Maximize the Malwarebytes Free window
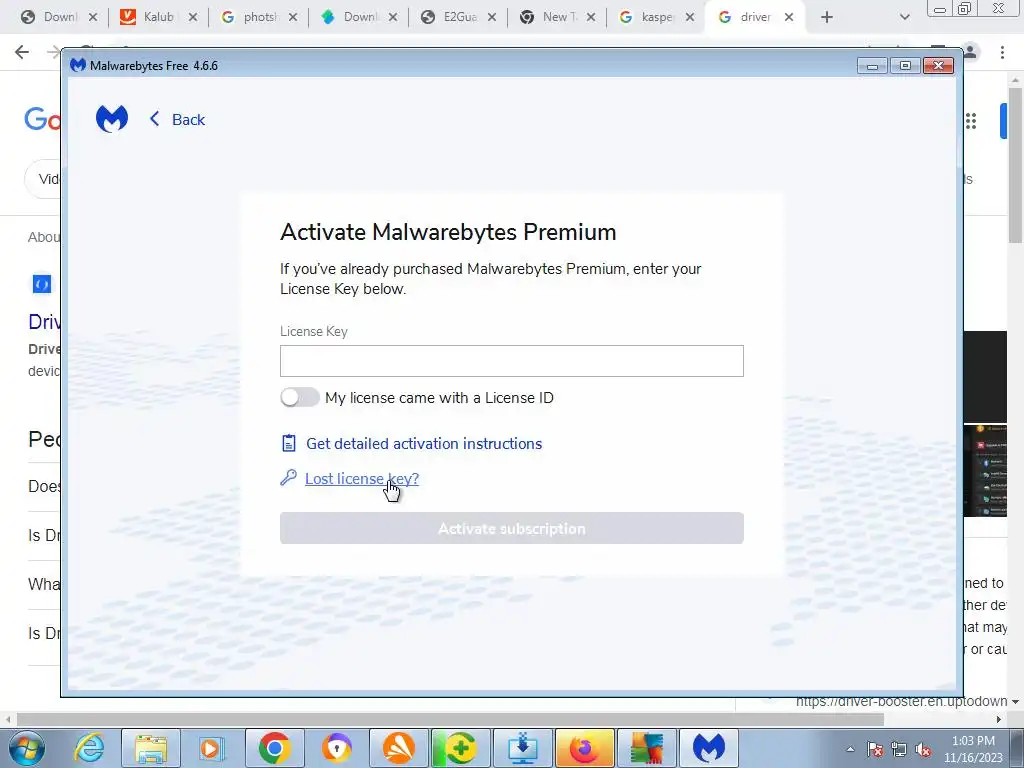Image resolution: width=1024 pixels, height=768 pixels. 905,66
